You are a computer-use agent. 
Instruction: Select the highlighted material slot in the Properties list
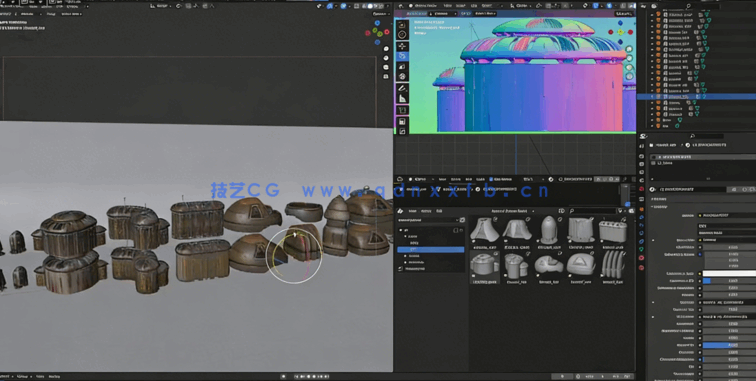(703, 157)
